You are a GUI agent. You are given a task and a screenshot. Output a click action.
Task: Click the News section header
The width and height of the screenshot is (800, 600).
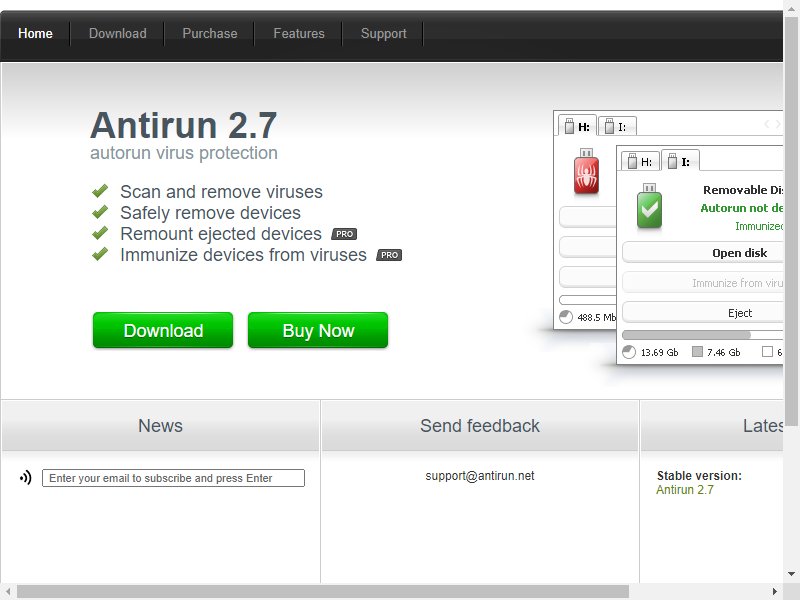click(160, 426)
